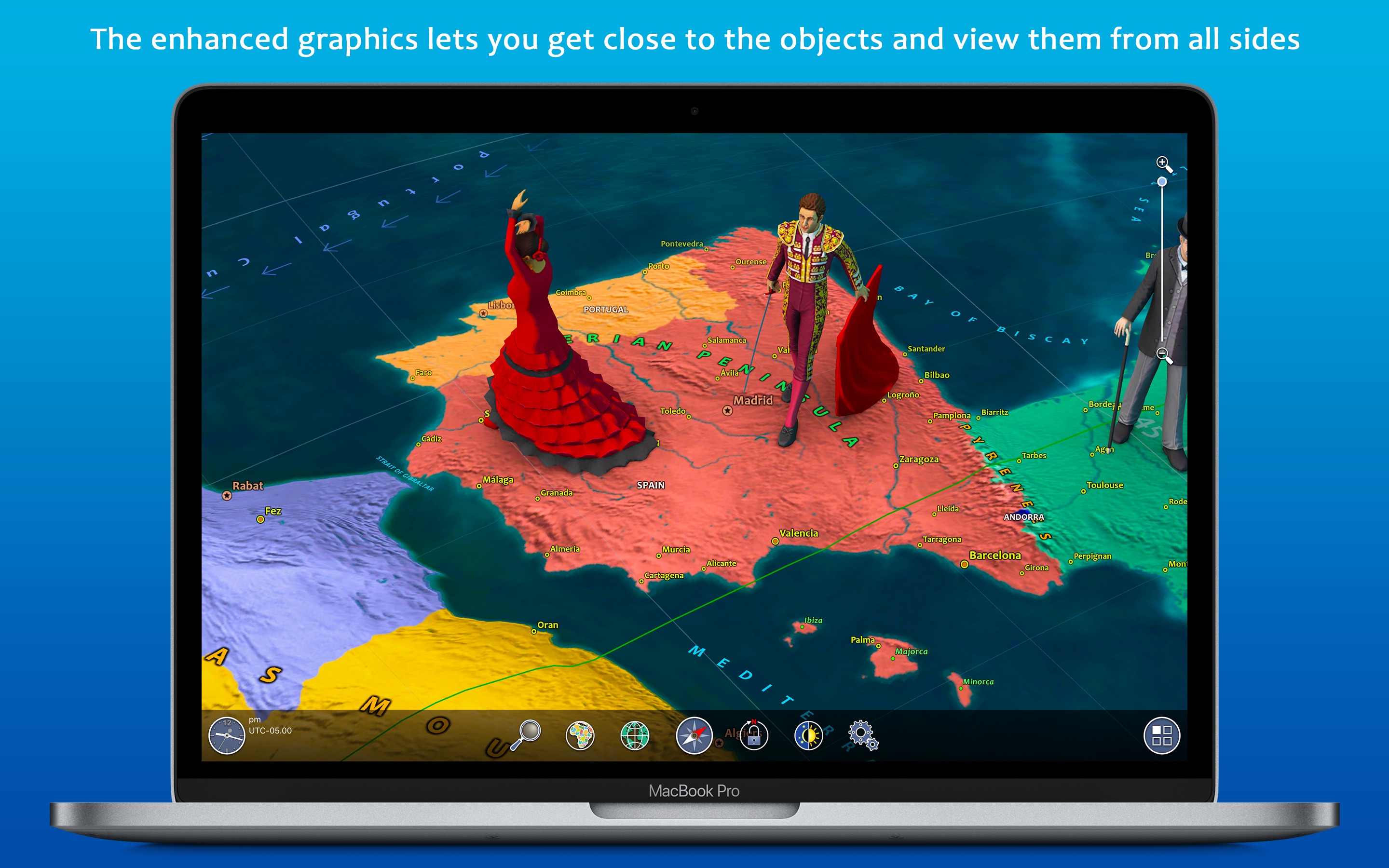Click the Porto city label

click(x=658, y=266)
